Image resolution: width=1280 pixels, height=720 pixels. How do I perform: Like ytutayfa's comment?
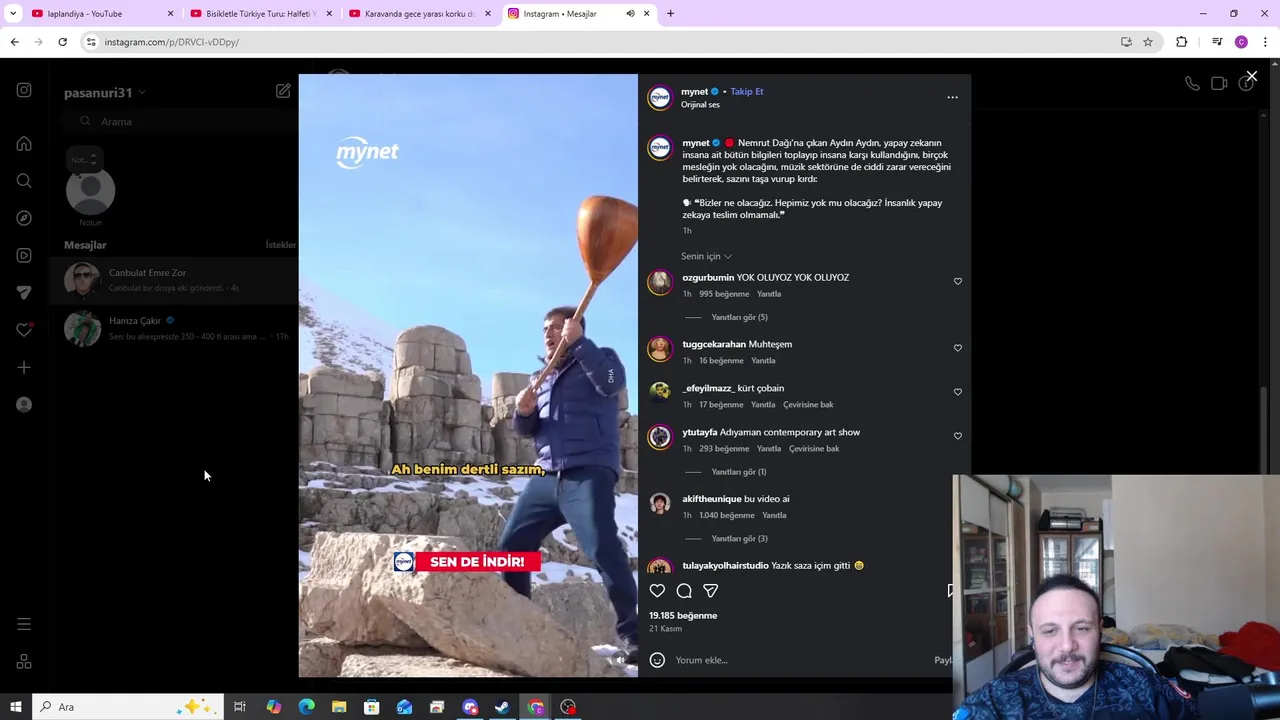(957, 436)
